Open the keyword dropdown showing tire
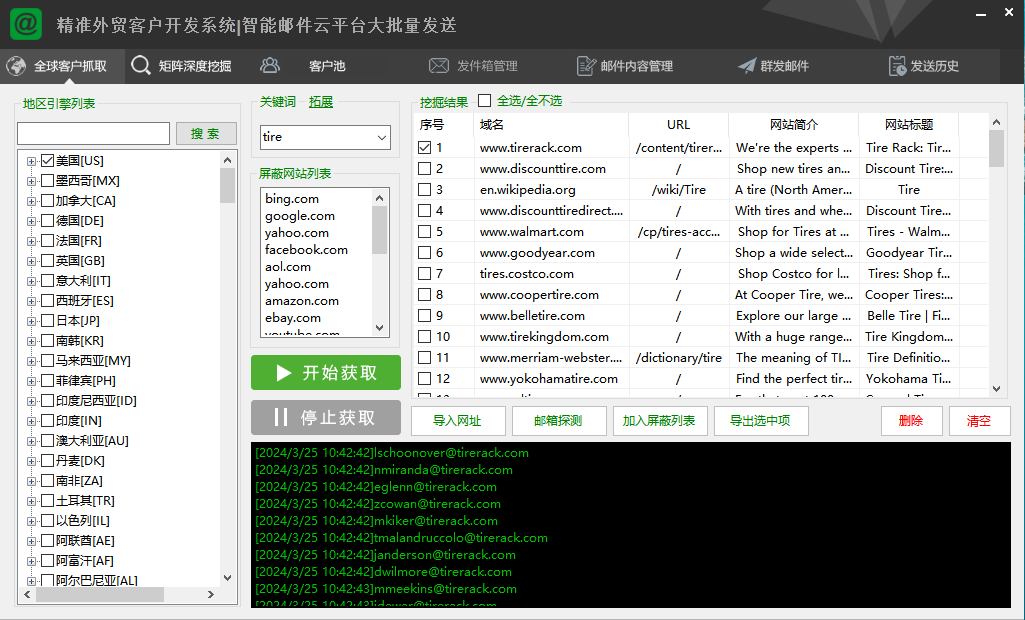 [x=381, y=137]
